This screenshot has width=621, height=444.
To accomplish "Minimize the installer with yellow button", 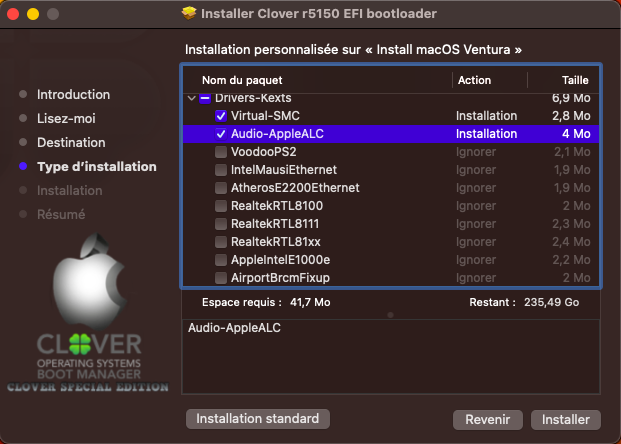I will click(33, 14).
